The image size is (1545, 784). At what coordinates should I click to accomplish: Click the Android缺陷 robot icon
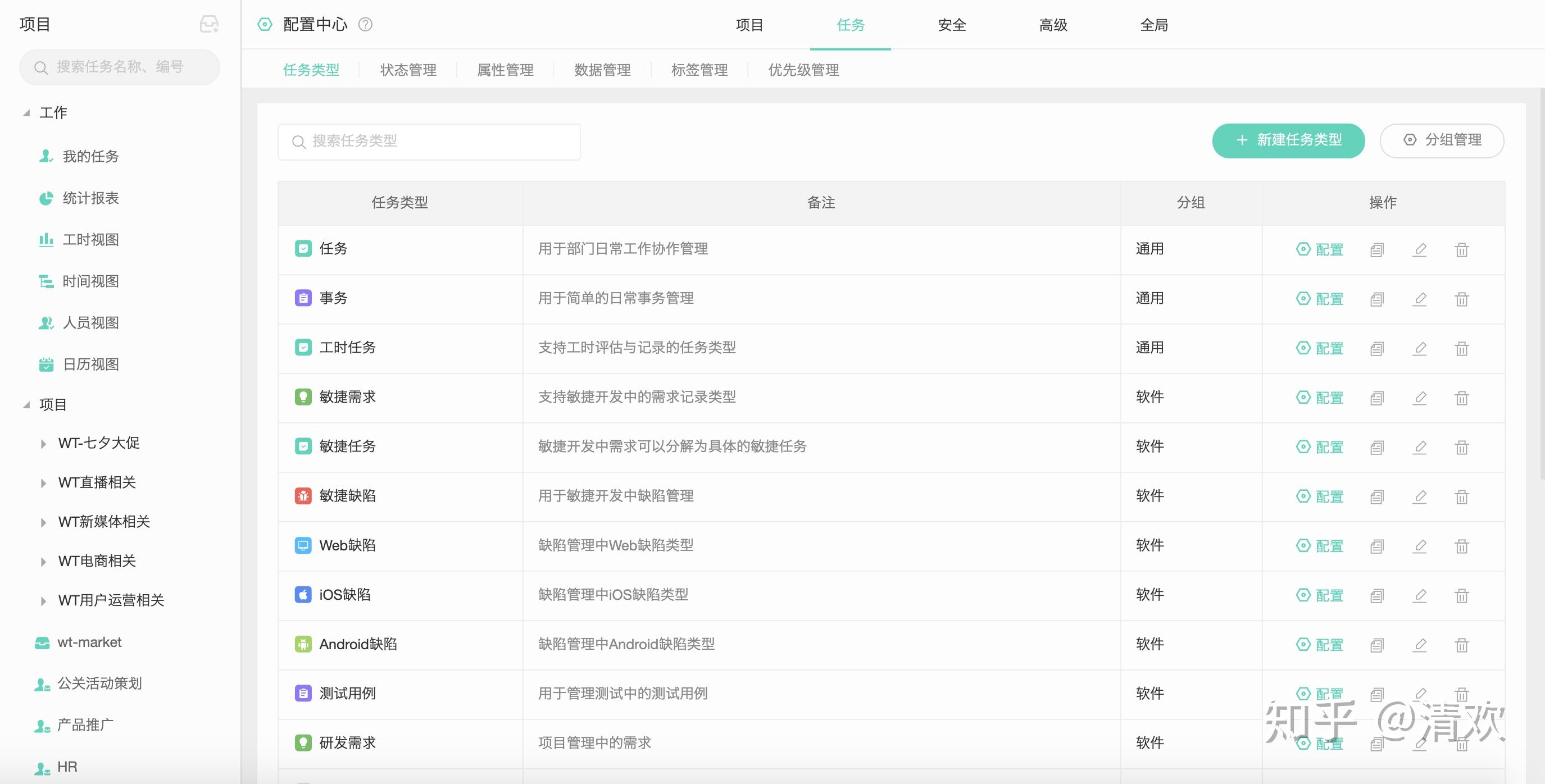click(303, 644)
